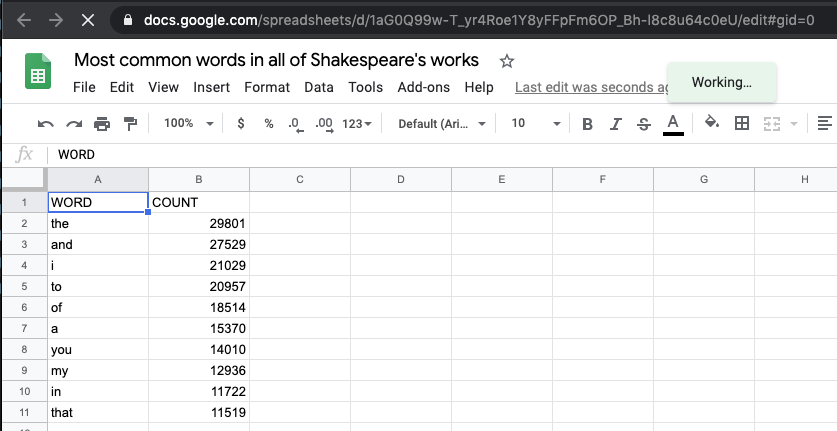Open the Default (Arial) font dropdown

pos(442,123)
